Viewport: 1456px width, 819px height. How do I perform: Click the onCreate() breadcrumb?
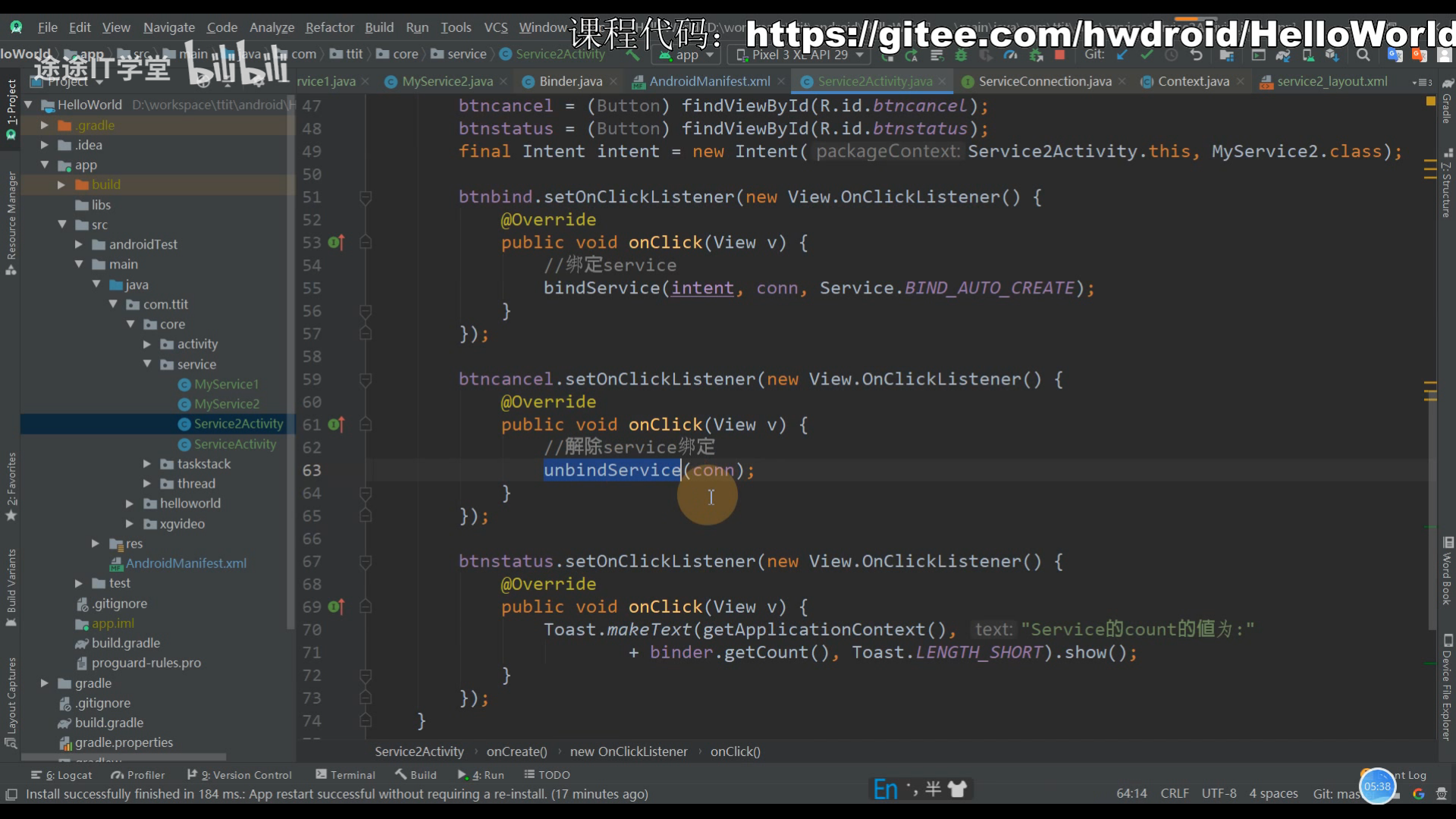pos(516,752)
